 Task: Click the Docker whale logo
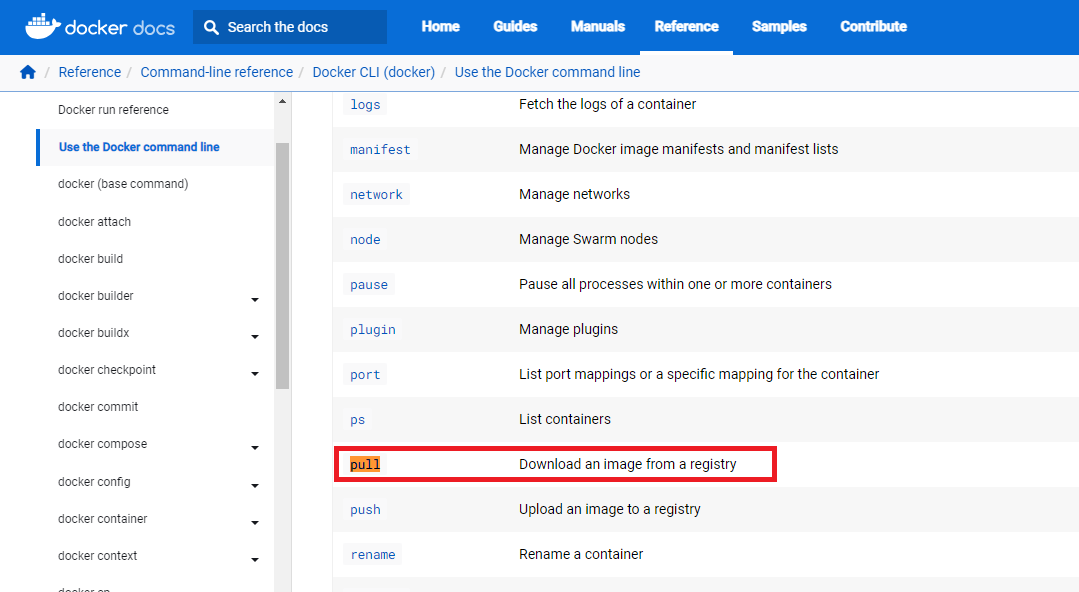pos(43,26)
